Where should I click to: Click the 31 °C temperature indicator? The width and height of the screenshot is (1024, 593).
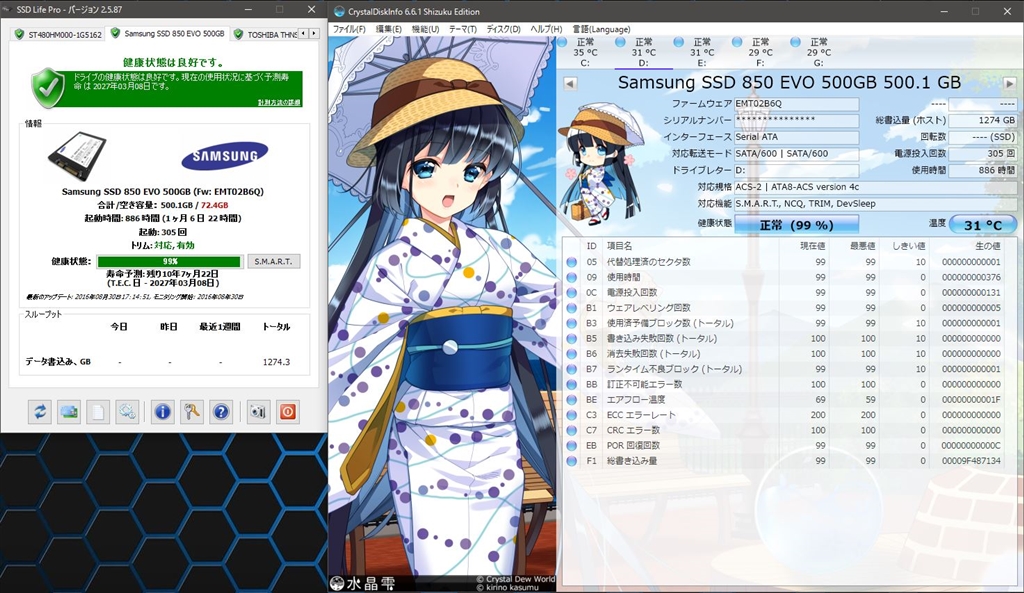982,225
